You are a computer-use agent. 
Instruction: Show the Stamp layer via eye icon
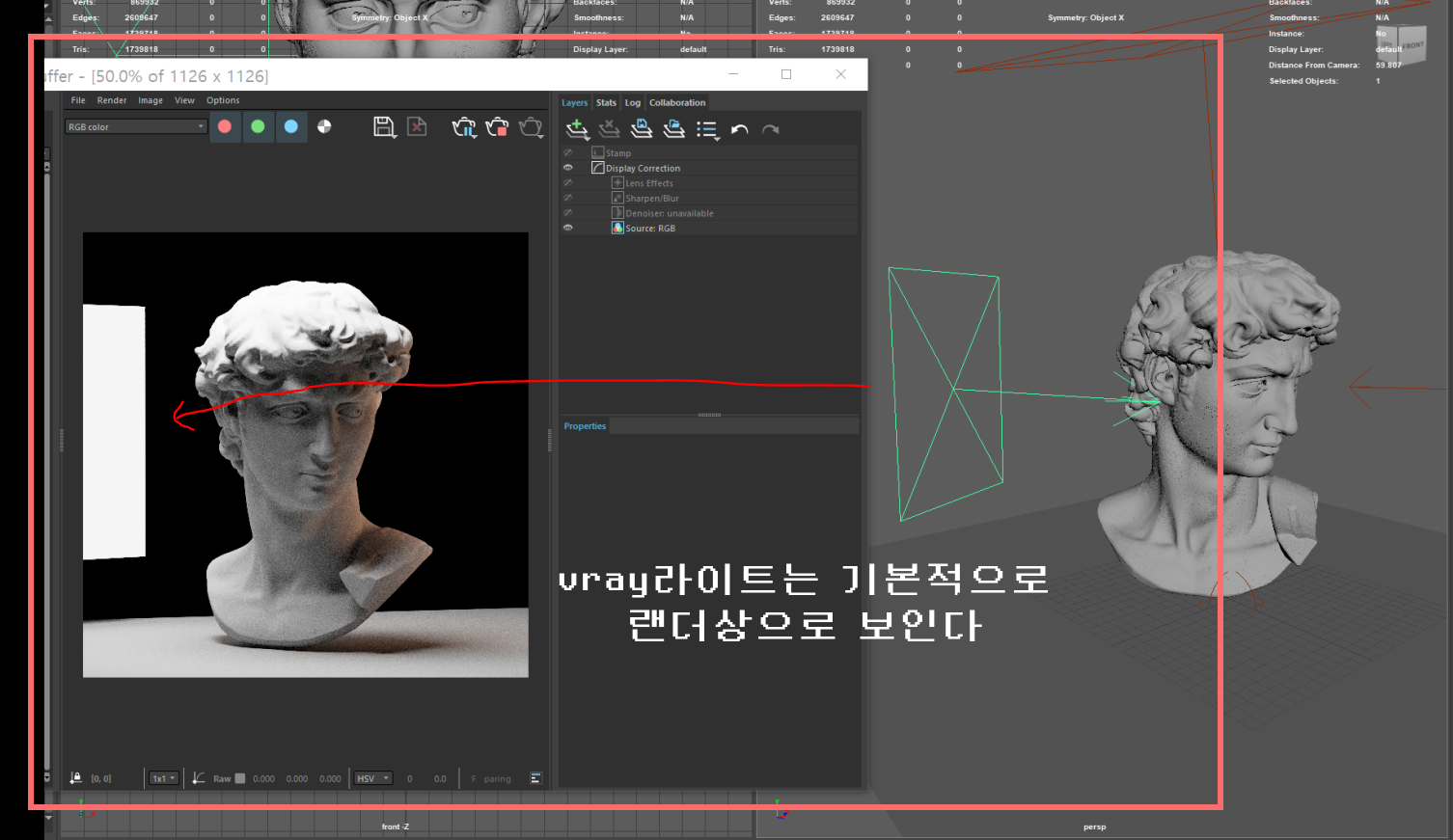tap(568, 152)
